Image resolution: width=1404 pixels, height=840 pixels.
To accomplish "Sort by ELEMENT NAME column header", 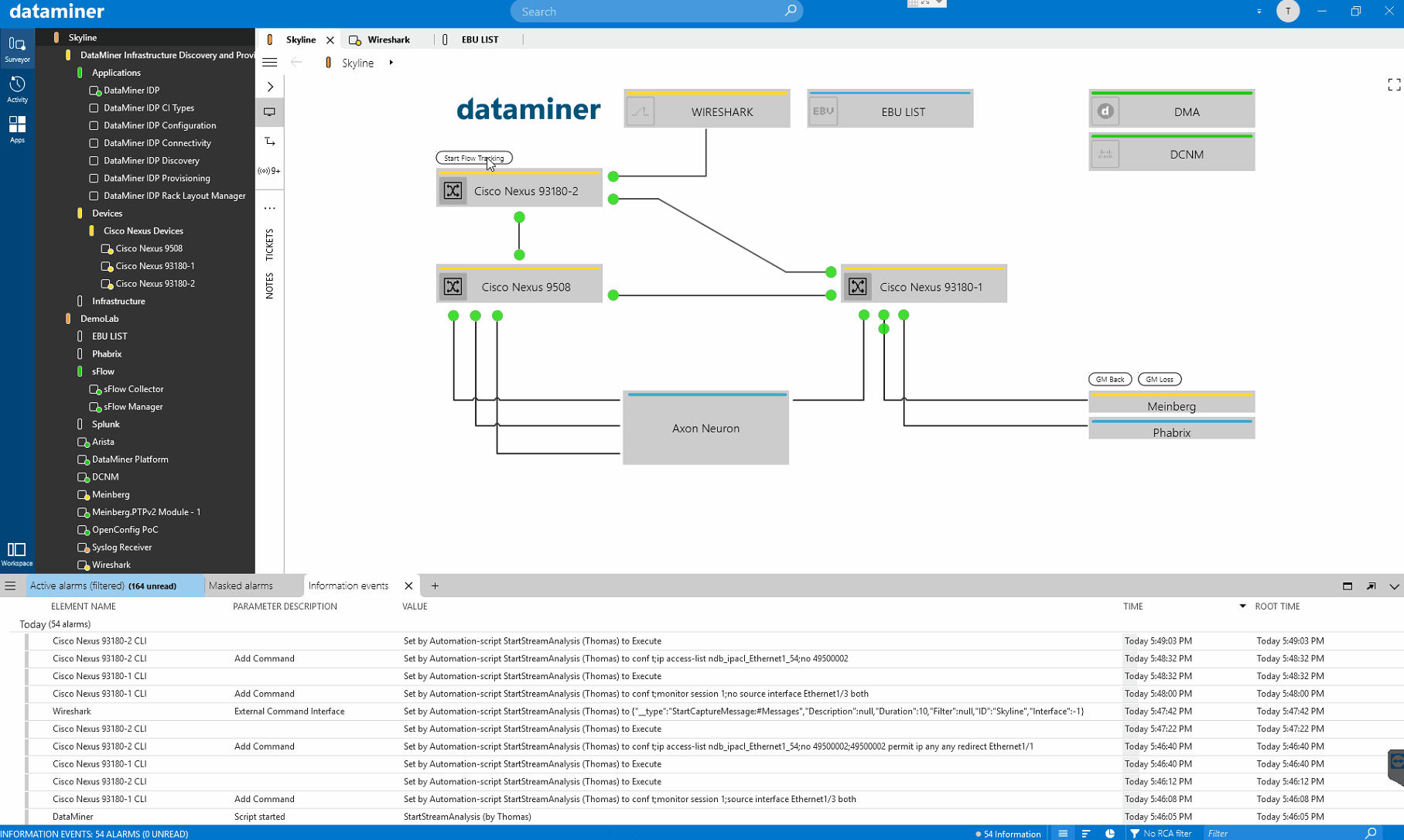I will [84, 606].
